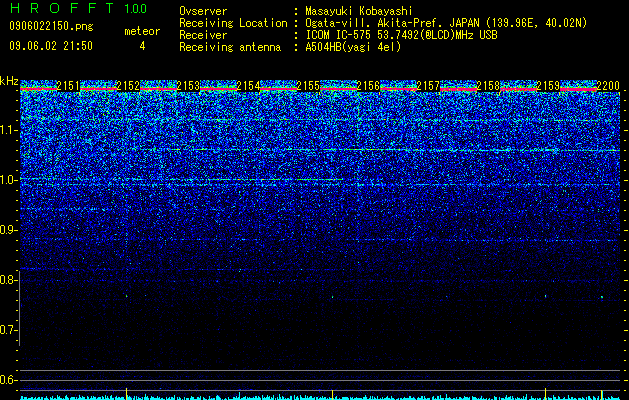Screen dimensions: 629x400
Task: Click the version number 1.0.0
Action: (136, 9)
